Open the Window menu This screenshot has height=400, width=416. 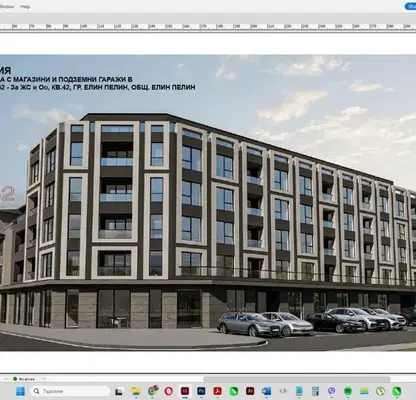tap(6, 7)
